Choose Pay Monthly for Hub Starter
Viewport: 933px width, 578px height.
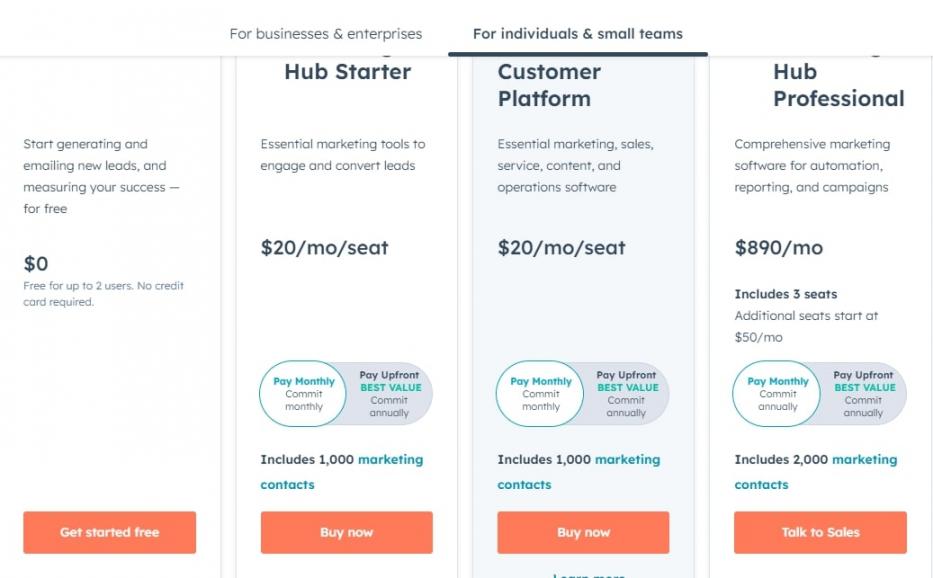coord(304,394)
